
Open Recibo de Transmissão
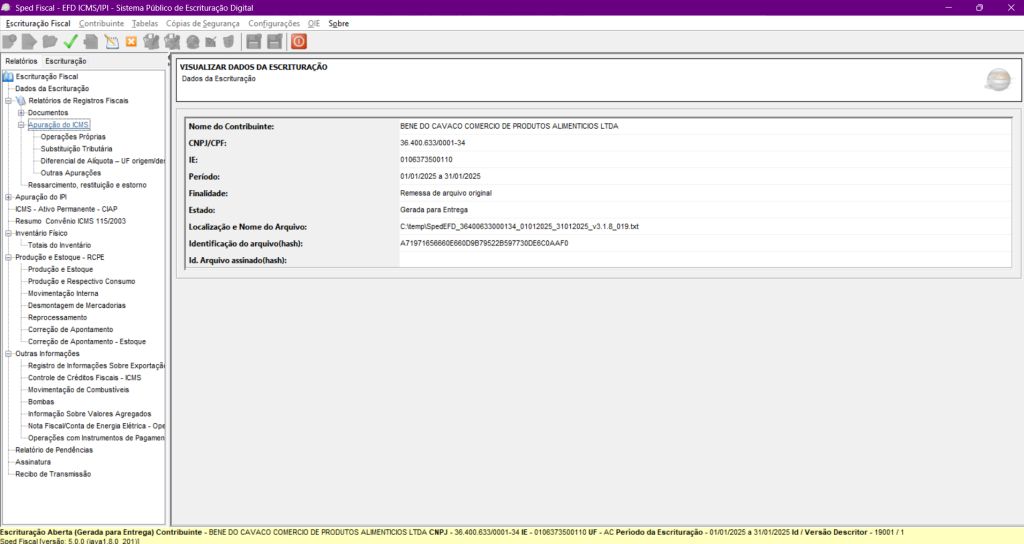pyautogui.click(x=53, y=475)
